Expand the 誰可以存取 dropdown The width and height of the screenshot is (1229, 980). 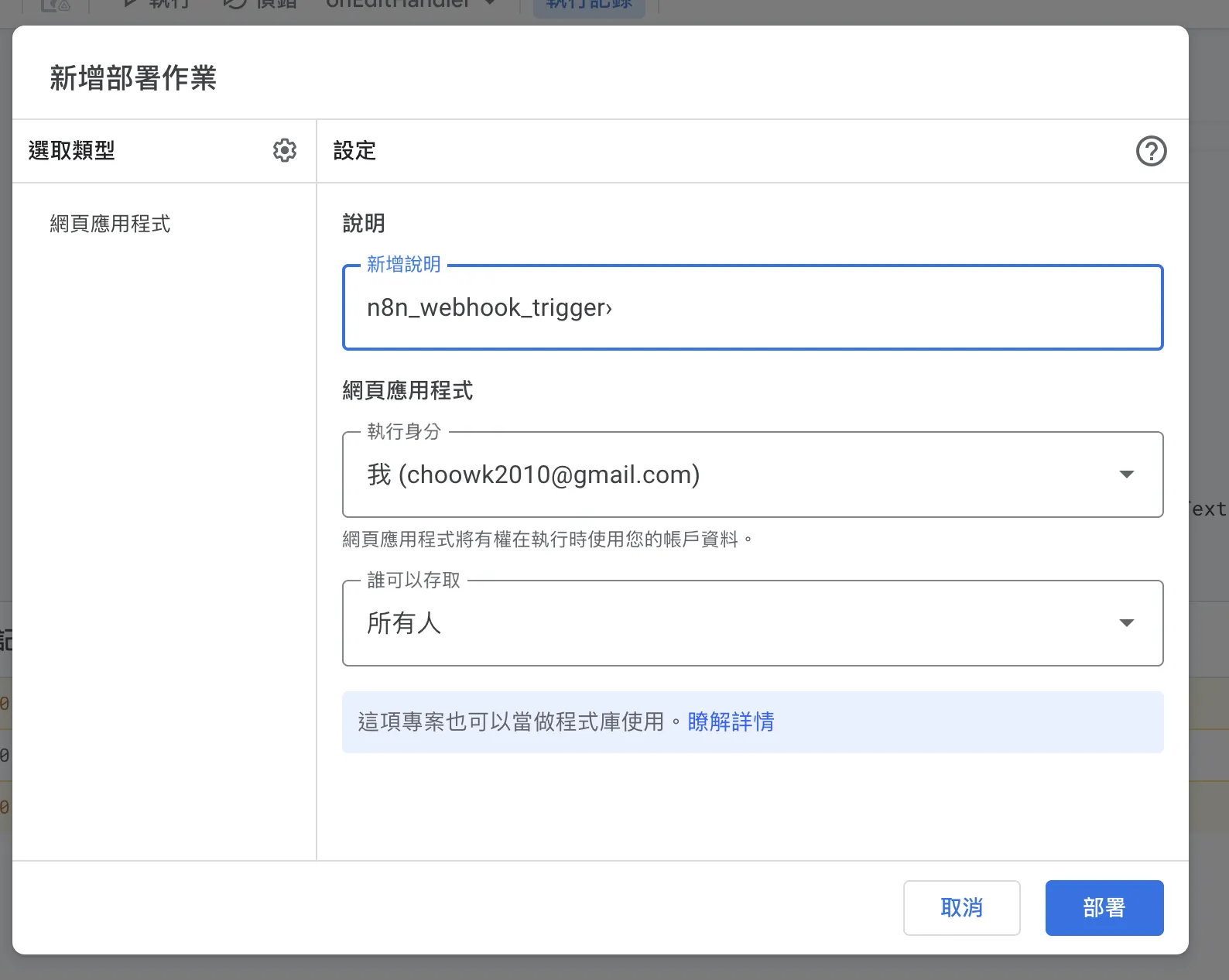tap(752, 623)
